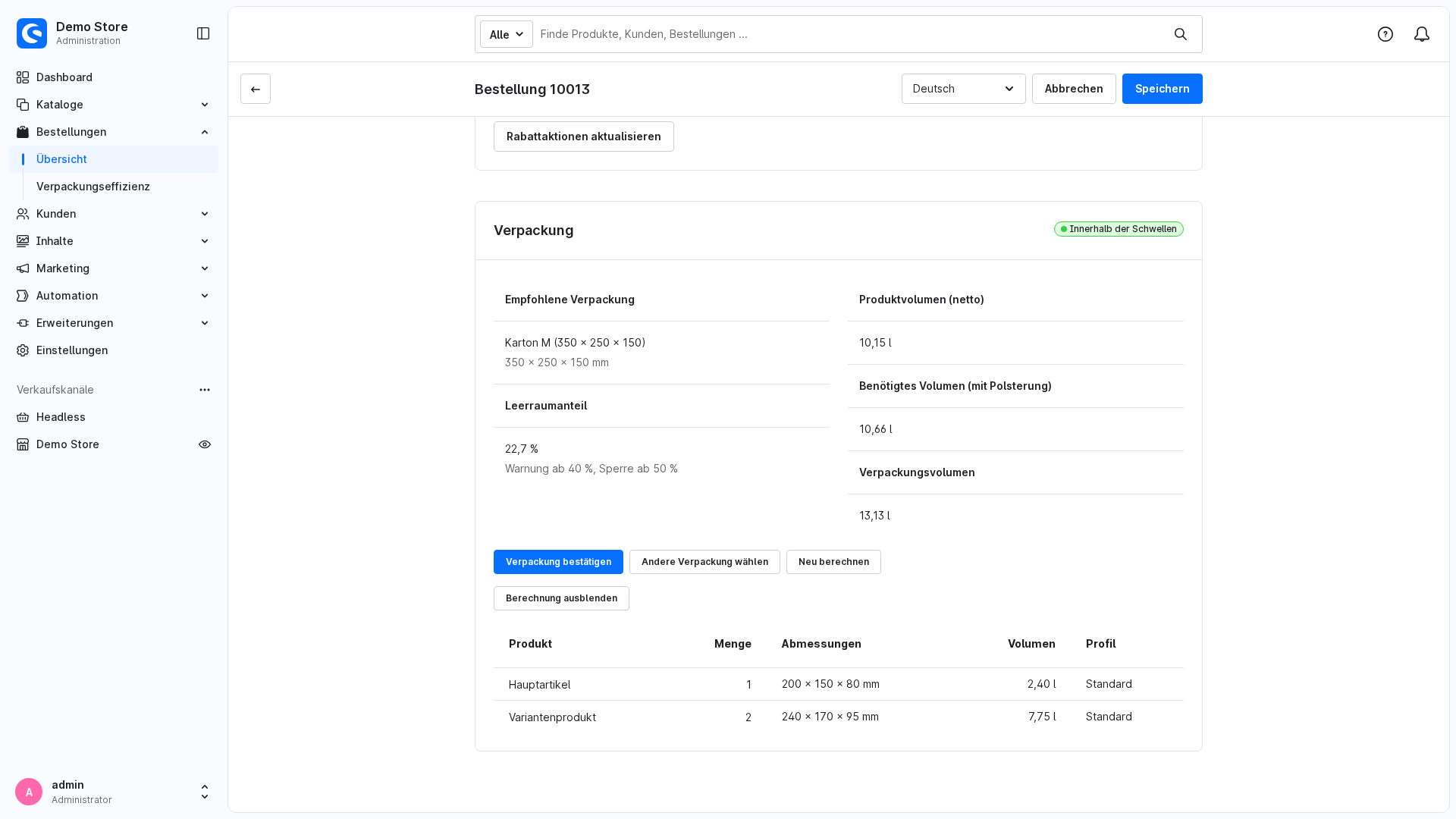Click Rabattaktionen aktualisieren button
This screenshot has height=819, width=1456.
(x=584, y=136)
